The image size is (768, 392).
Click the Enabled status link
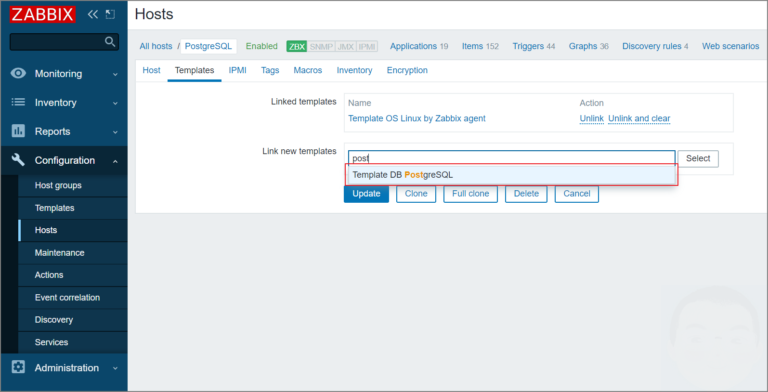click(x=262, y=46)
